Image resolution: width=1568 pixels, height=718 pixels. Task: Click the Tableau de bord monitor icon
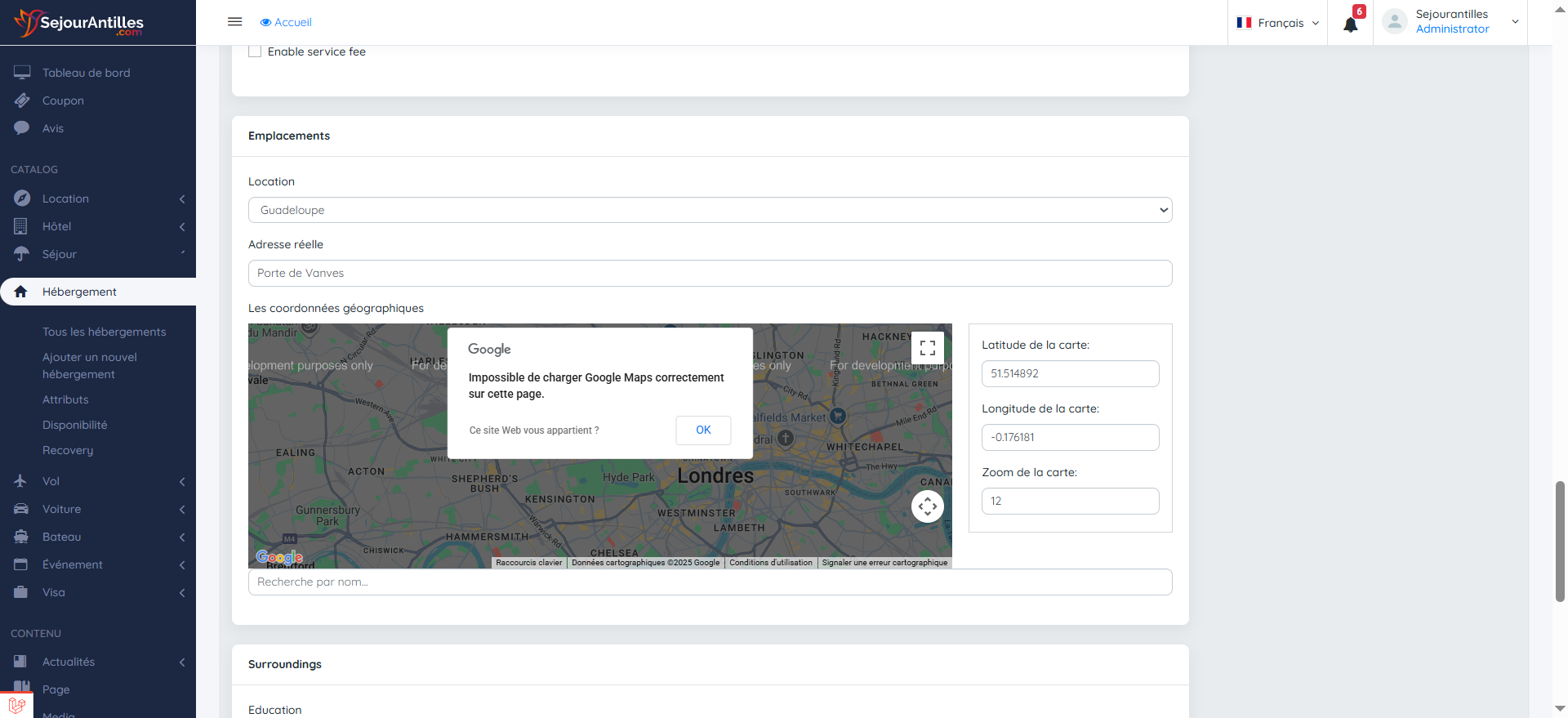click(x=22, y=73)
